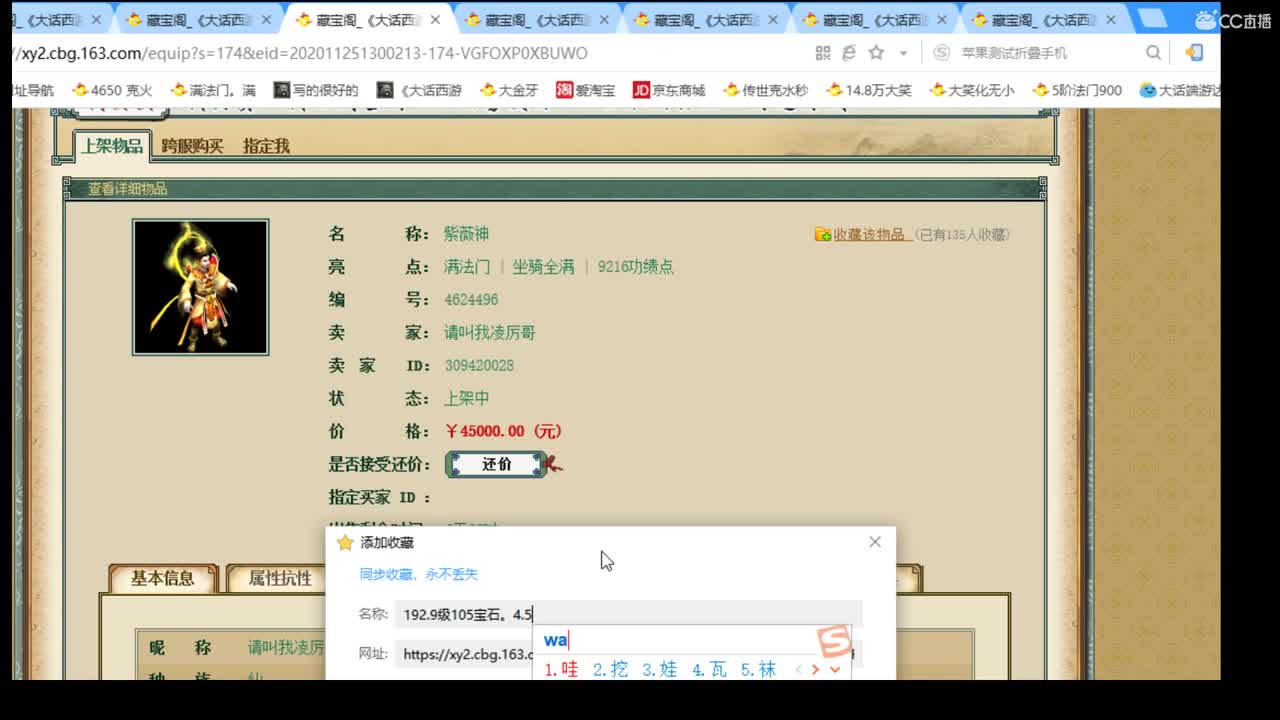The width and height of the screenshot is (1280, 720).
Task: Click the yellow star icon in 添加收藏 title
Action: pos(345,542)
